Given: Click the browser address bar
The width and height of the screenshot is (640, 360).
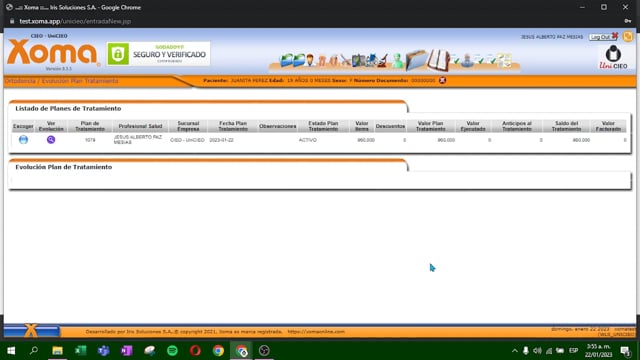Looking at the screenshot, I should [x=318, y=21].
